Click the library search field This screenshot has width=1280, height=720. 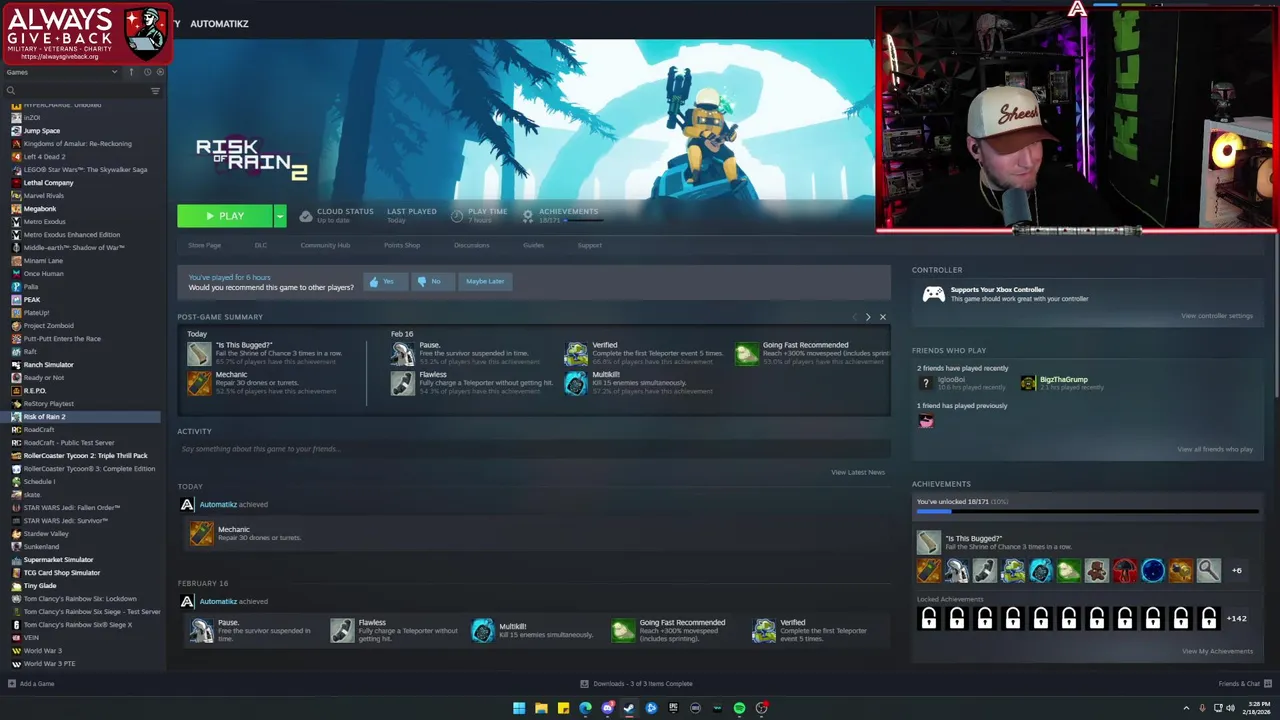(x=75, y=91)
